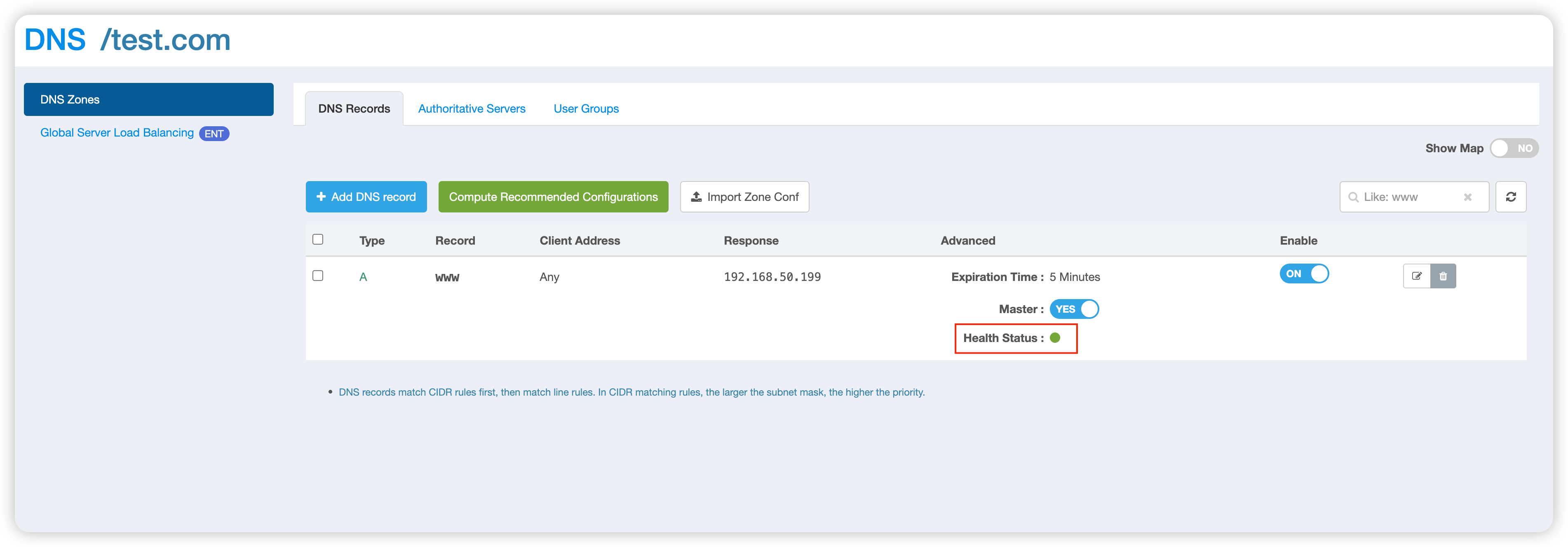Disable the Master setting for the www record
This screenshot has height=547, width=1568.
click(1074, 309)
